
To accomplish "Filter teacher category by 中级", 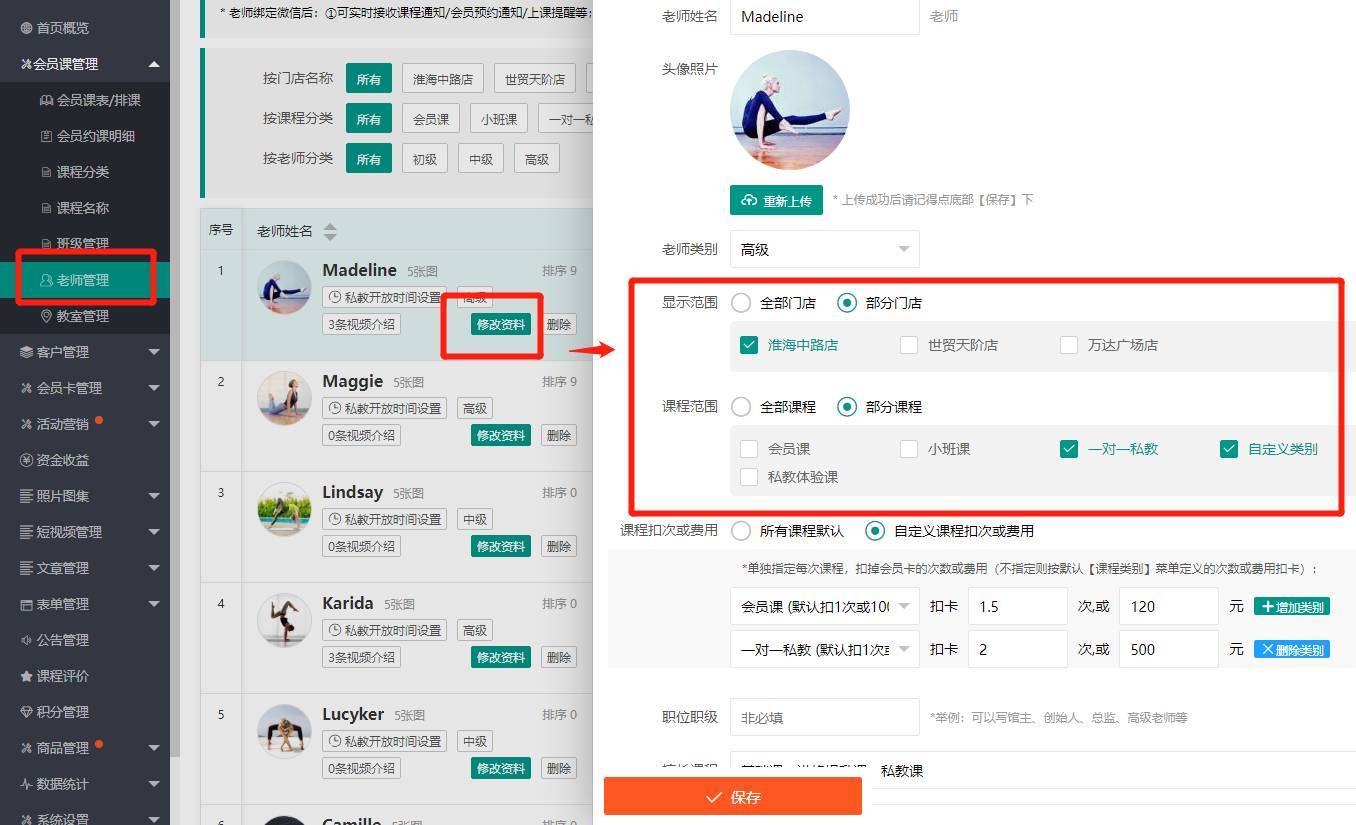I will point(481,159).
